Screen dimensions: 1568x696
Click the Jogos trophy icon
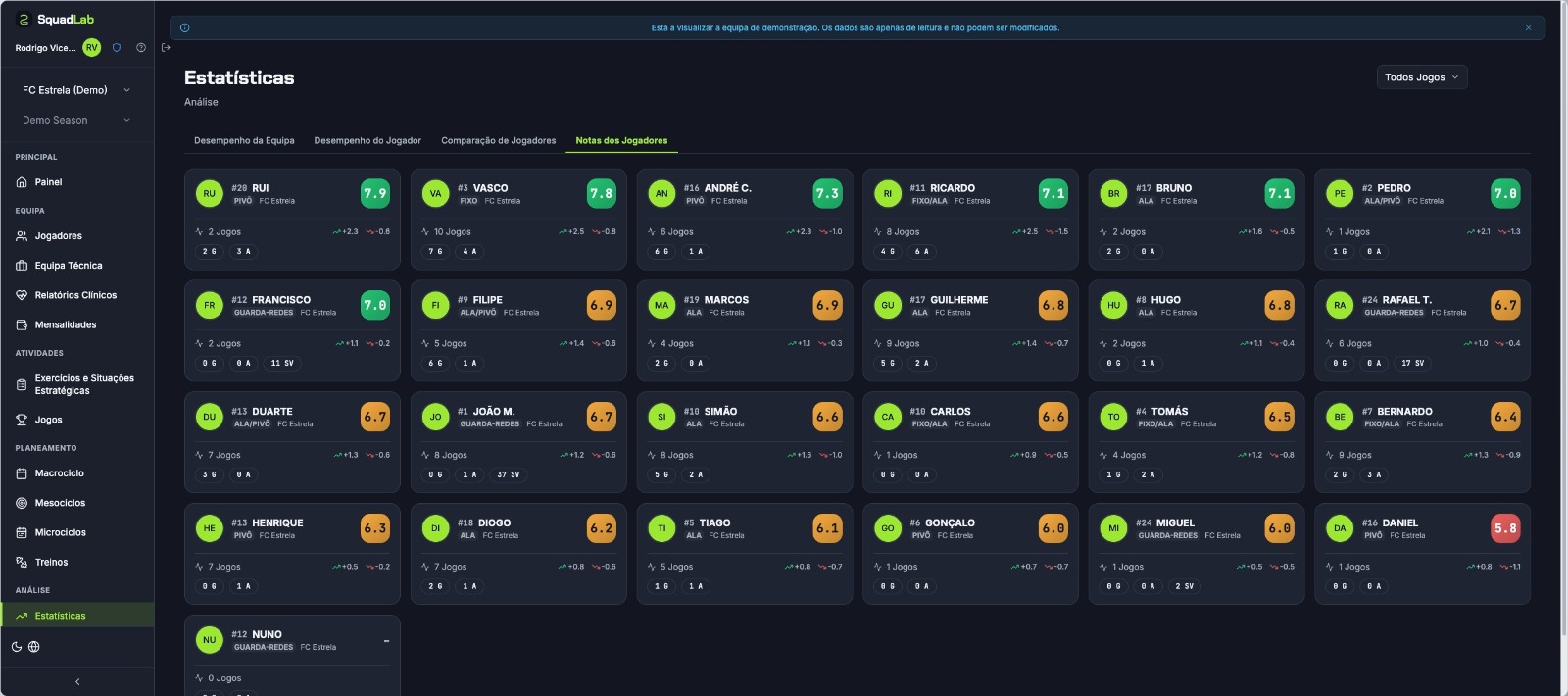pos(22,420)
